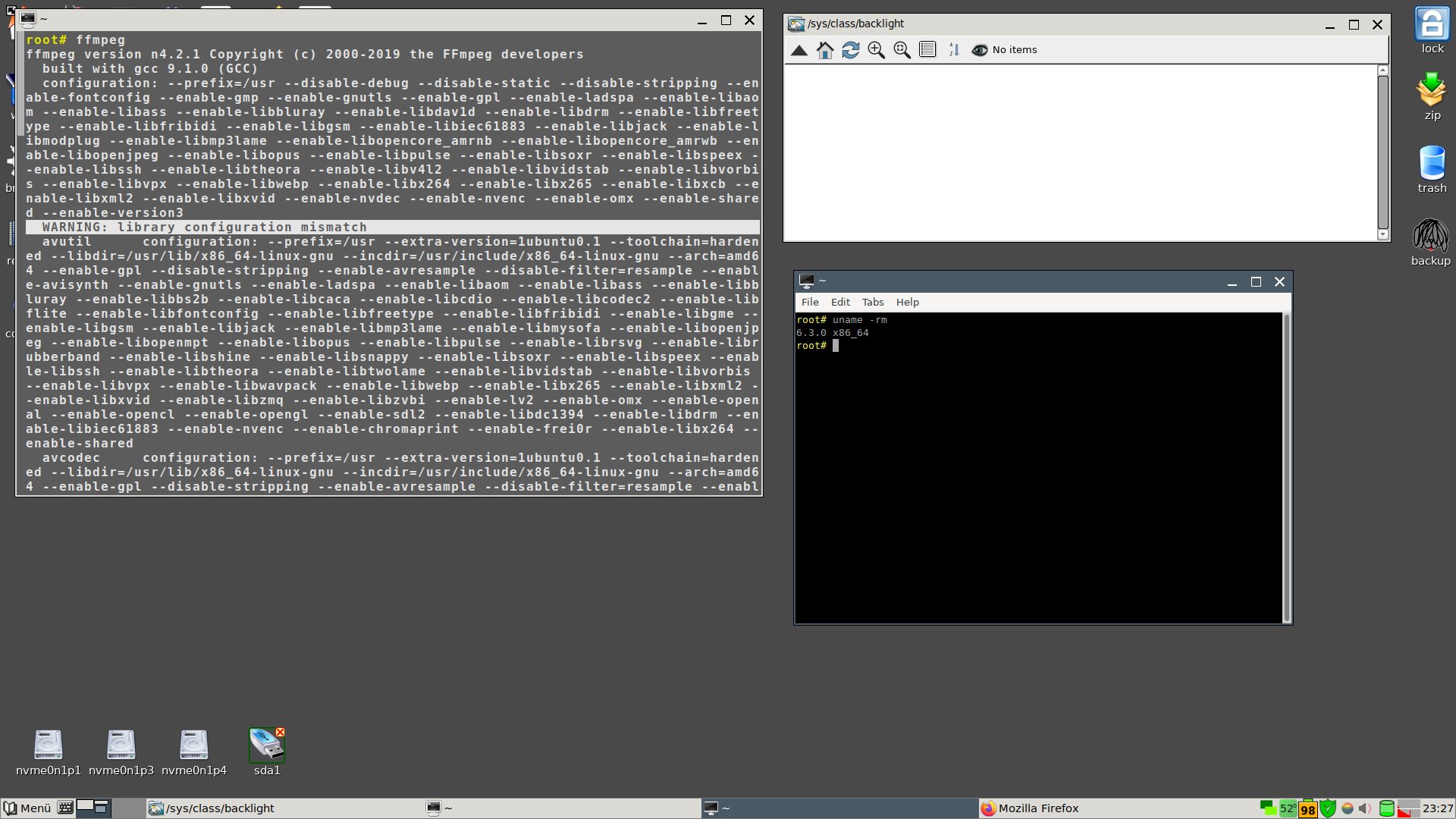Click the 'root# ffmpeg' prompt line
Viewport: 1456px width, 819px height.
[x=76, y=40]
